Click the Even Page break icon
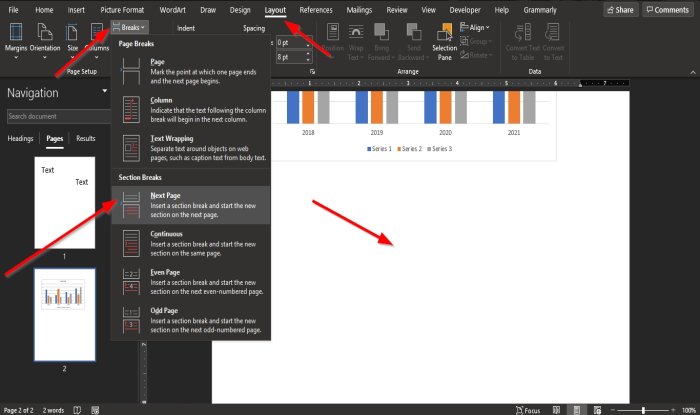 (x=131, y=282)
